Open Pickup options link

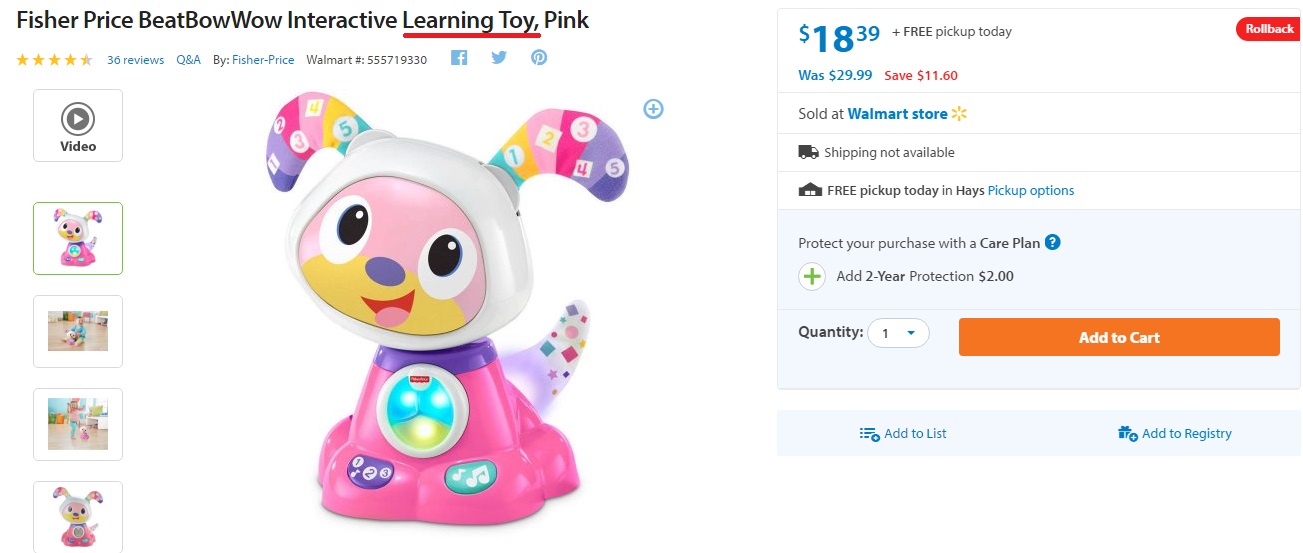point(1030,190)
